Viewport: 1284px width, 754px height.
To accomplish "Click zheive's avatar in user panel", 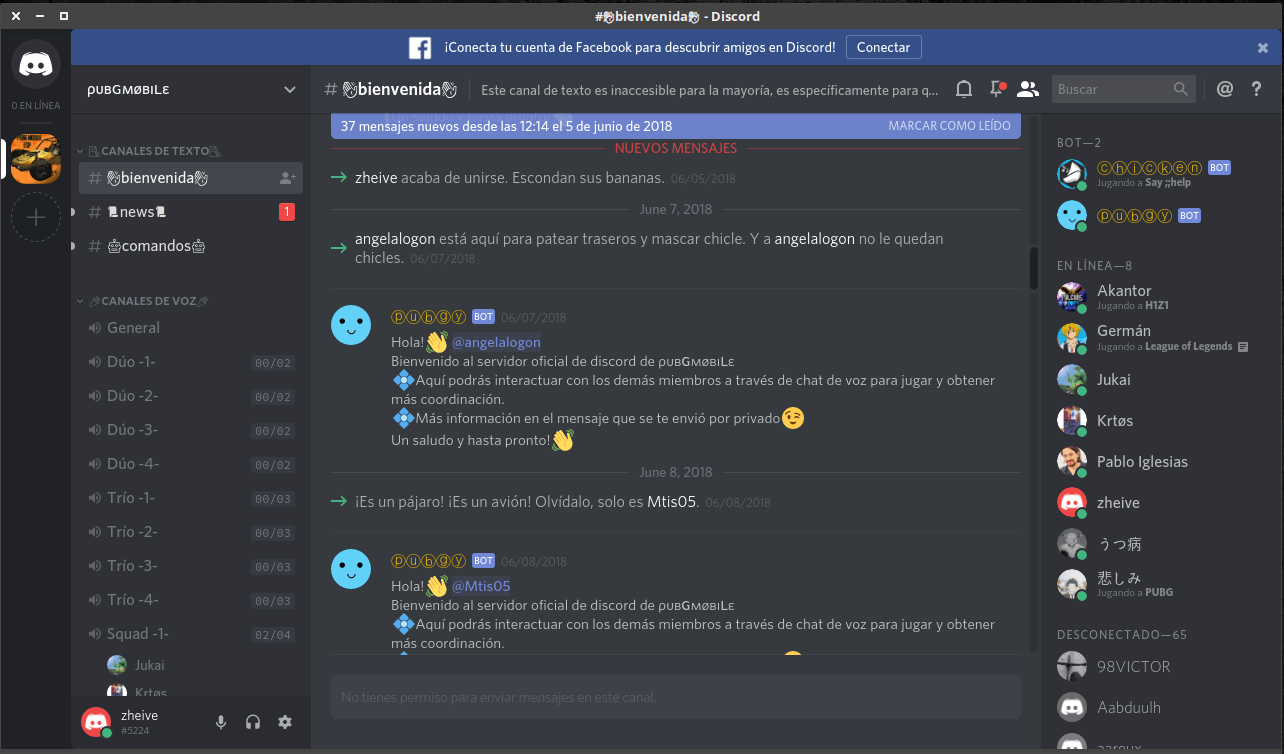I will click(96, 722).
